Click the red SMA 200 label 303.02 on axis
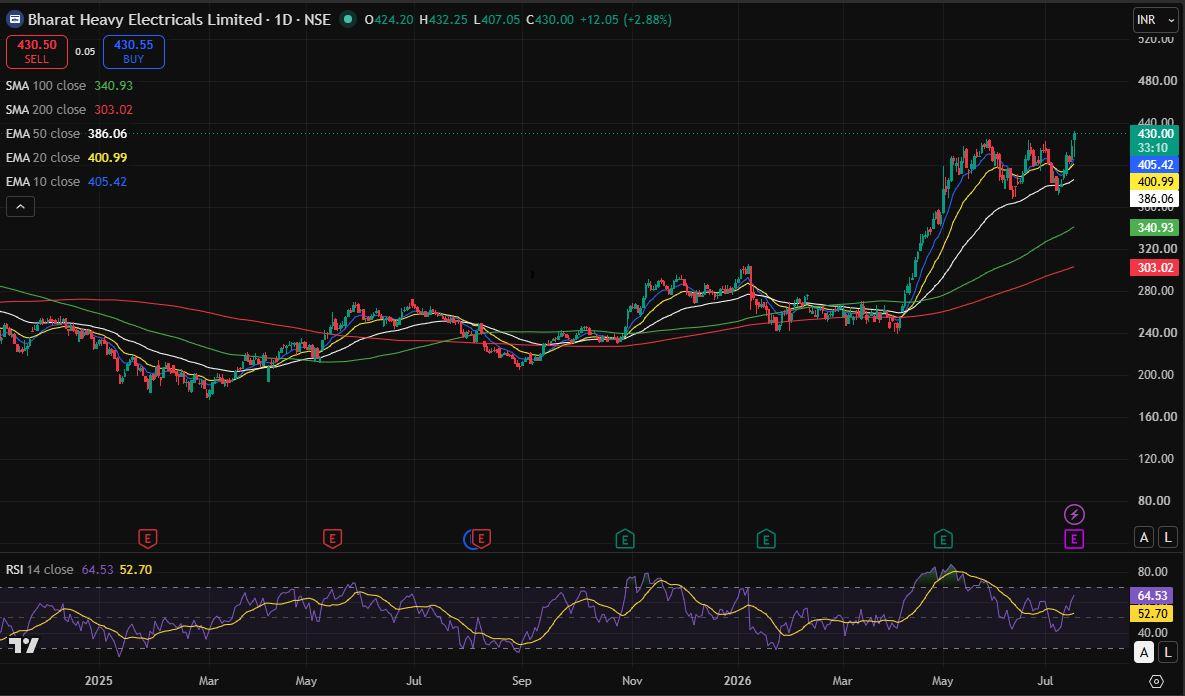1185x696 pixels. [x=1154, y=268]
